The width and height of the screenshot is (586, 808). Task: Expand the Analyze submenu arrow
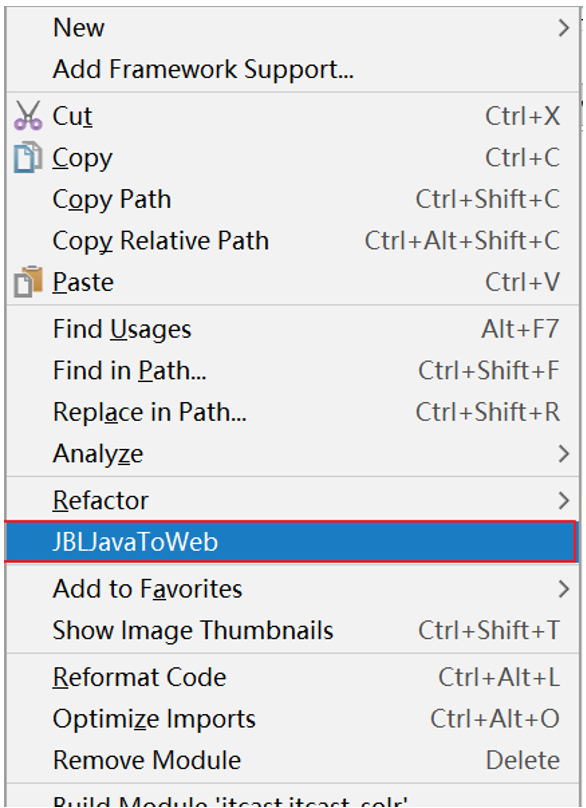click(564, 453)
